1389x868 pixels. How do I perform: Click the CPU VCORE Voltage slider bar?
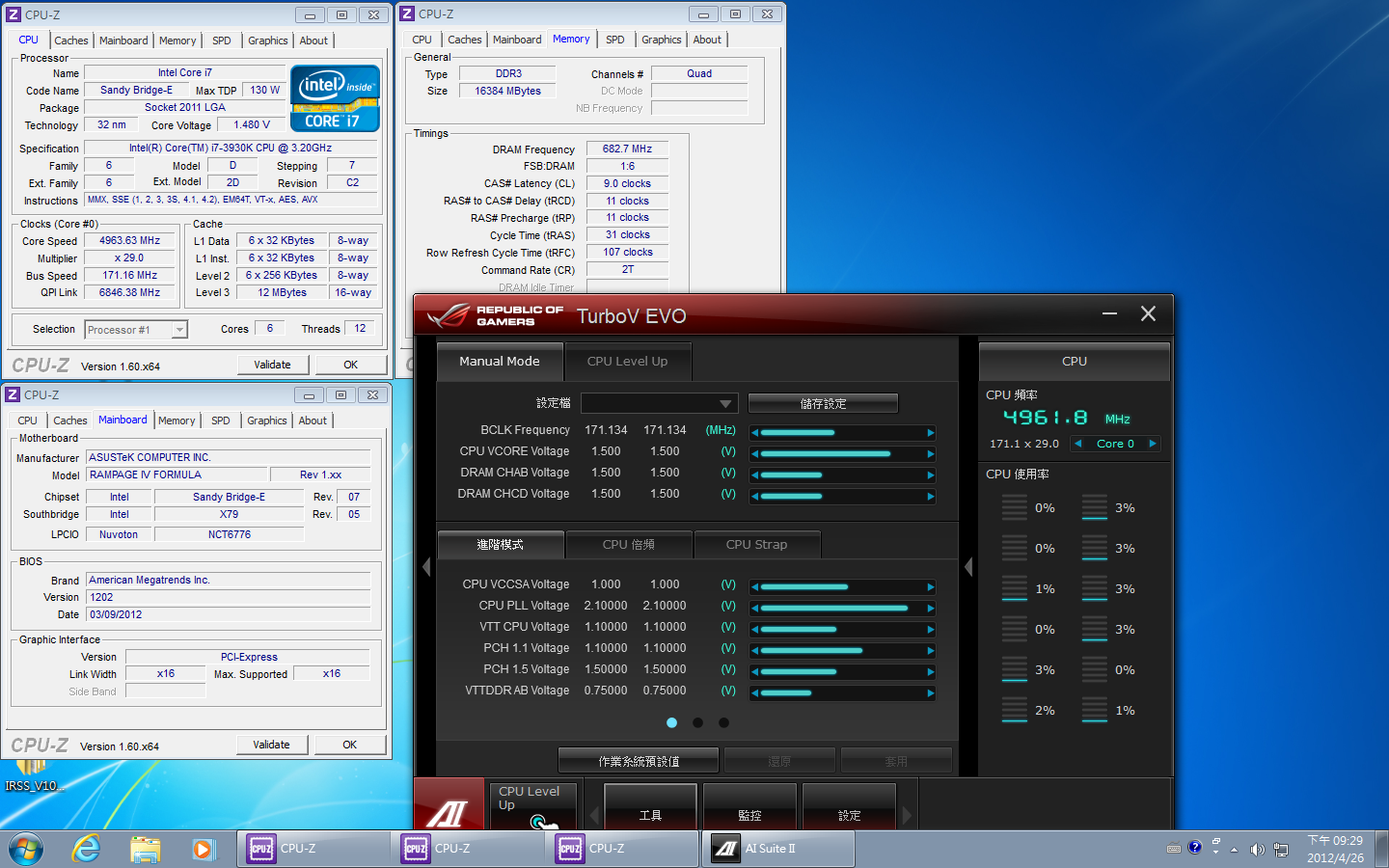pos(843,453)
